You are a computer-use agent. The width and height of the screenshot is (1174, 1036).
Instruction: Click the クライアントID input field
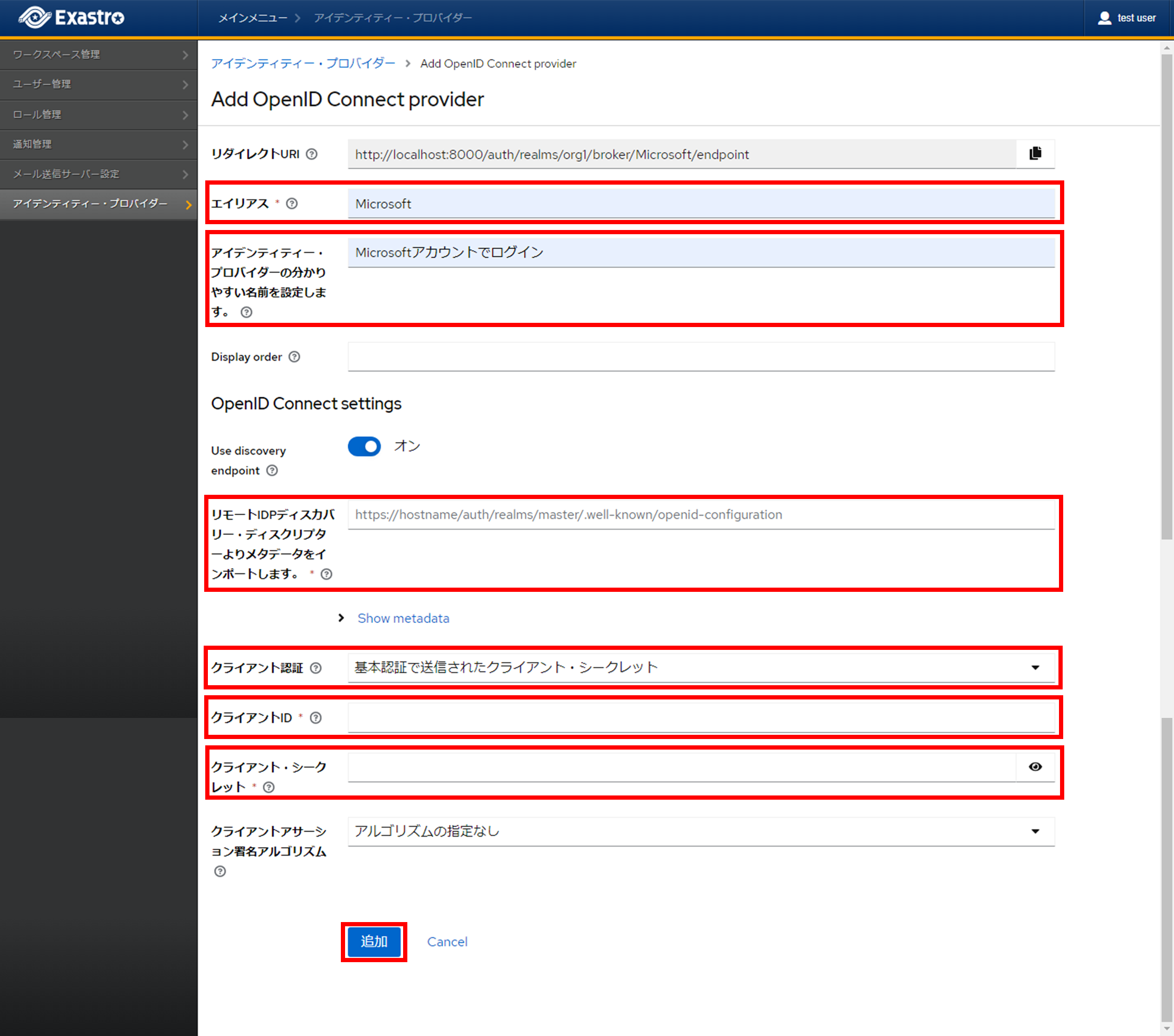click(x=701, y=717)
